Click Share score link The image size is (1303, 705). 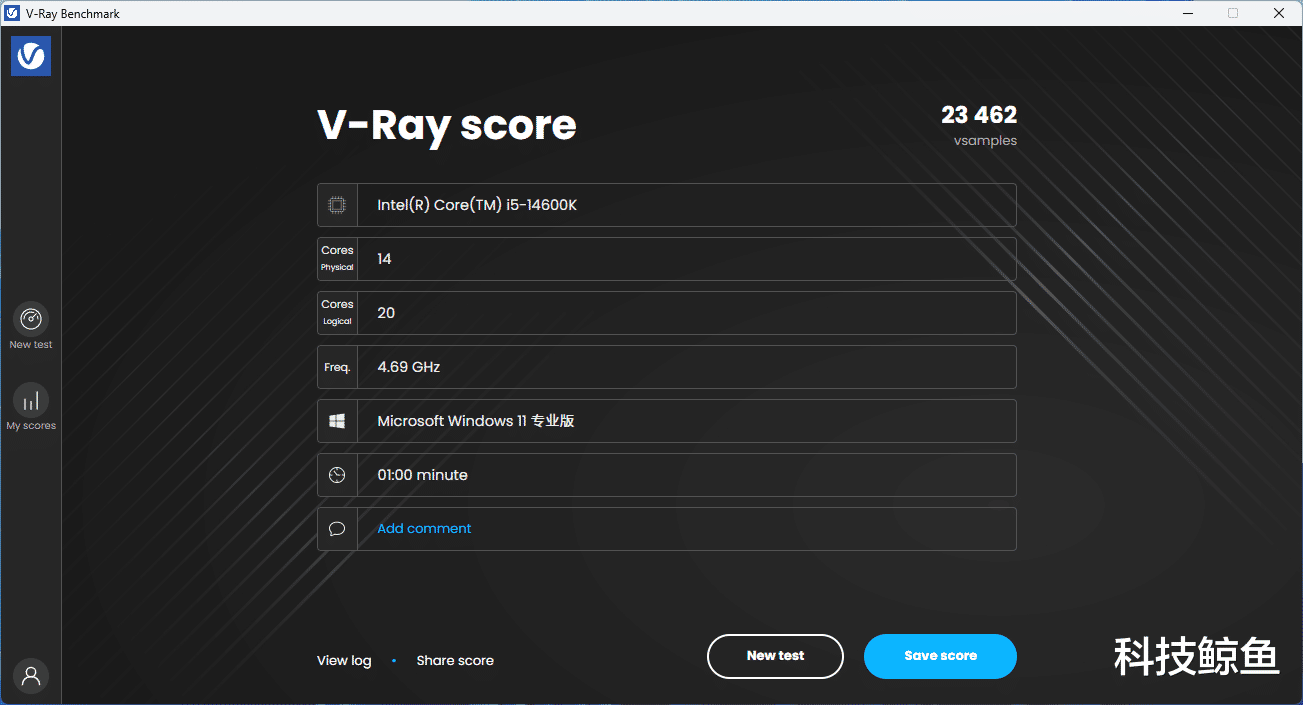pyautogui.click(x=455, y=660)
